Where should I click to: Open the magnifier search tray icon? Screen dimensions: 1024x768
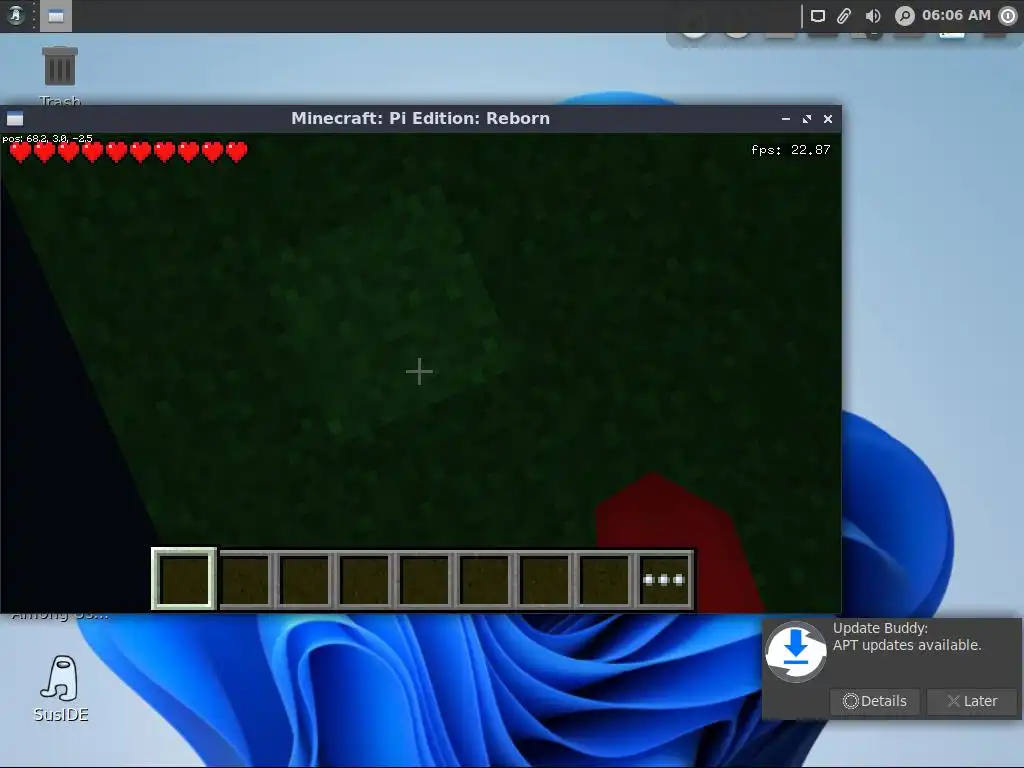[x=904, y=16]
